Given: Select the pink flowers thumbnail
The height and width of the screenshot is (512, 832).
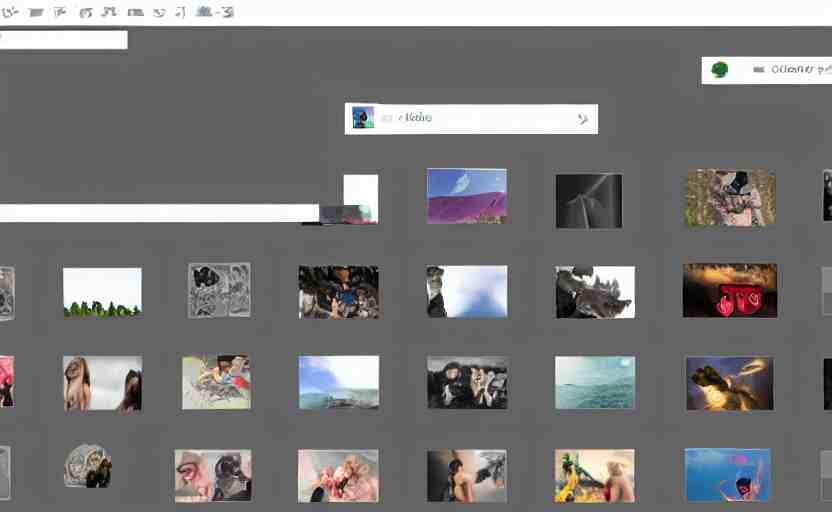Looking at the screenshot, I should (x=338, y=475).
